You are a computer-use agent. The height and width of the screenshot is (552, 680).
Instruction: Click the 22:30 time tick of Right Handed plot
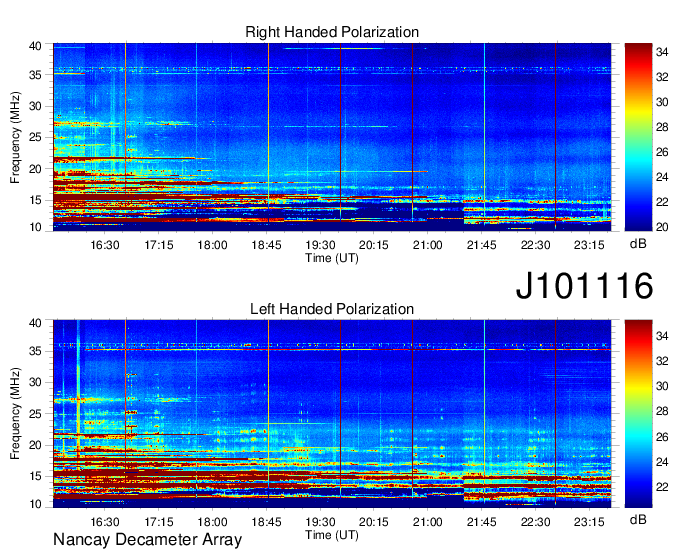click(535, 245)
